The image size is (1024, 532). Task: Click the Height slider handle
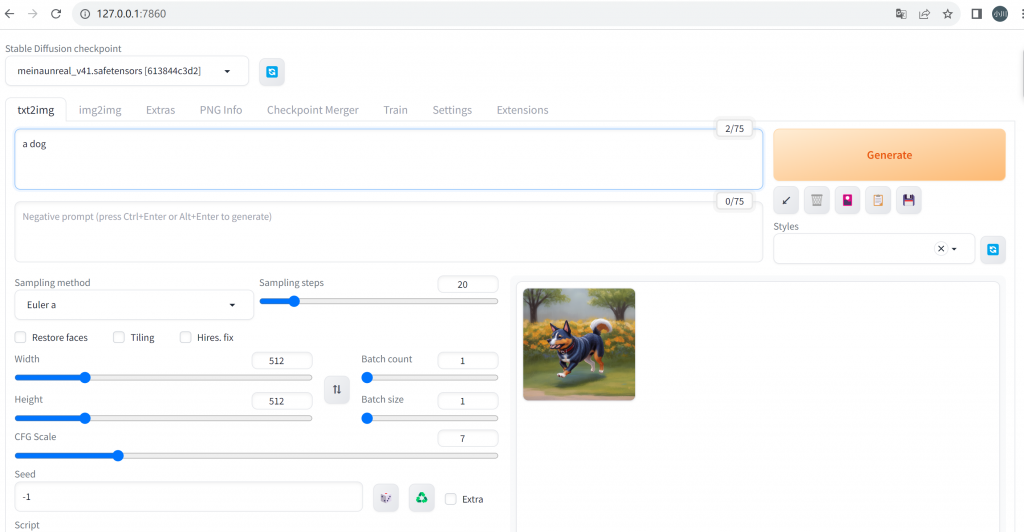coord(85,418)
